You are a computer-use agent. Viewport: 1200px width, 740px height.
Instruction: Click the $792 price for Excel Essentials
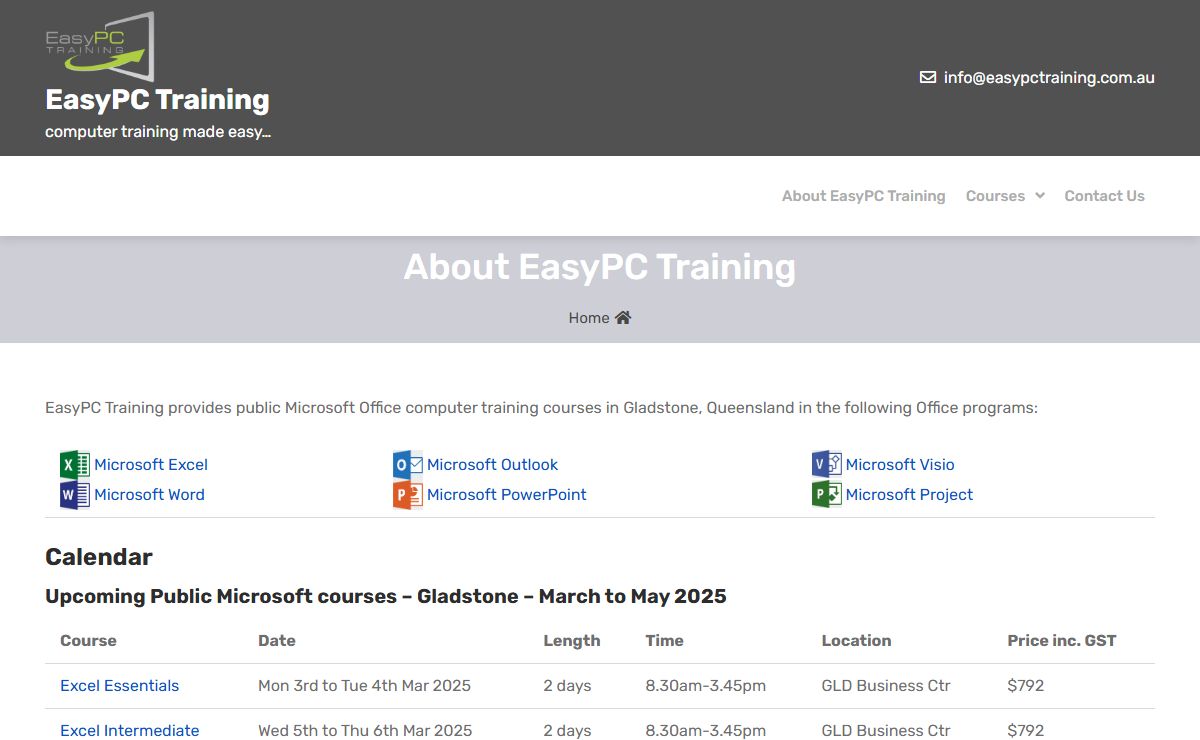[x=1026, y=685]
